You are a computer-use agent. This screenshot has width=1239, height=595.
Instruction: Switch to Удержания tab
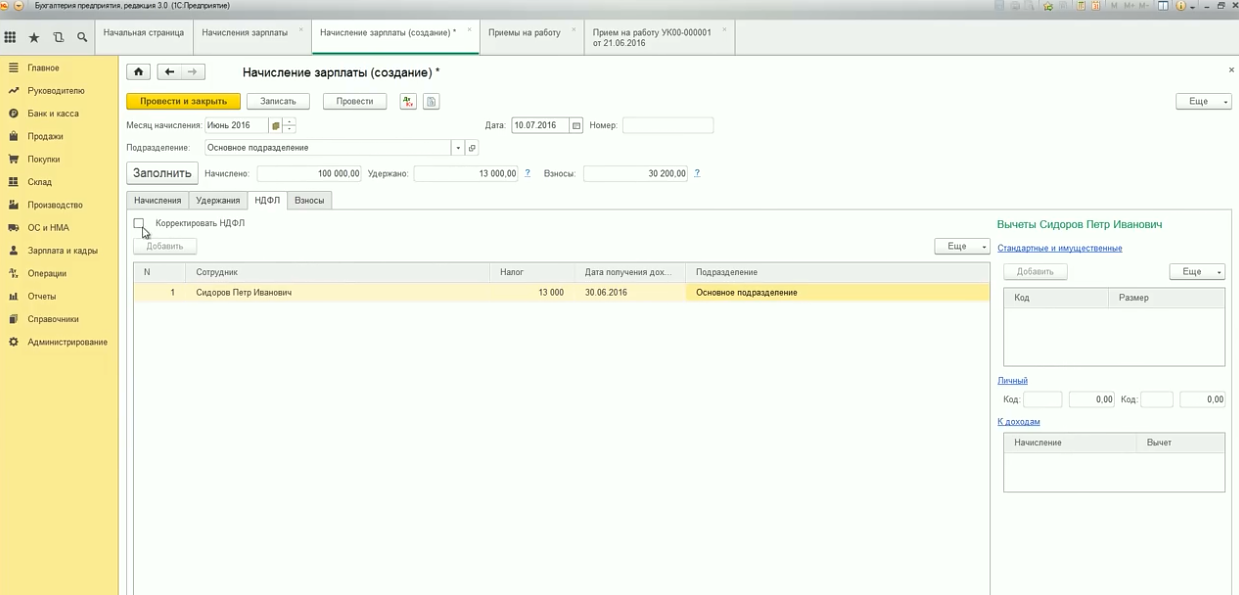[x=218, y=200]
